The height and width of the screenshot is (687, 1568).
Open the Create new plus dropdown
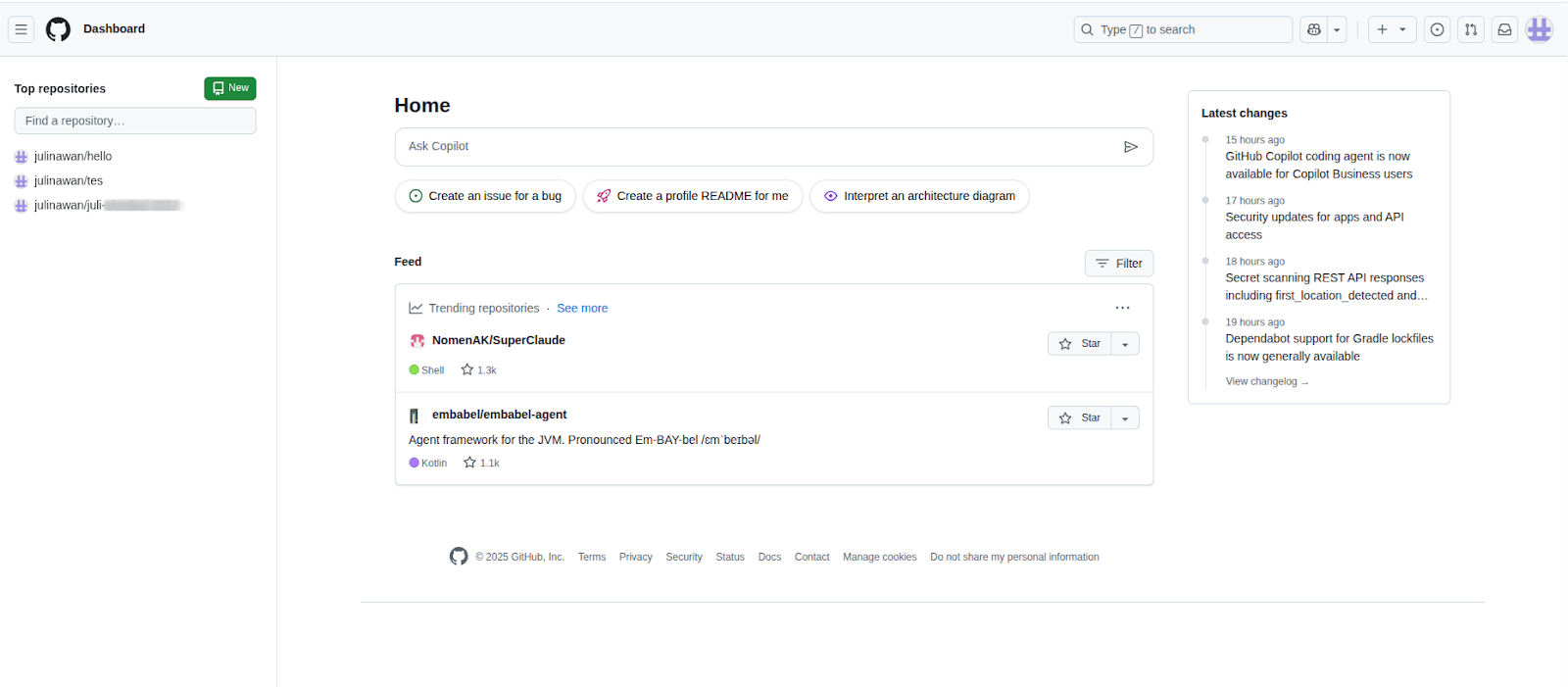click(x=1392, y=29)
